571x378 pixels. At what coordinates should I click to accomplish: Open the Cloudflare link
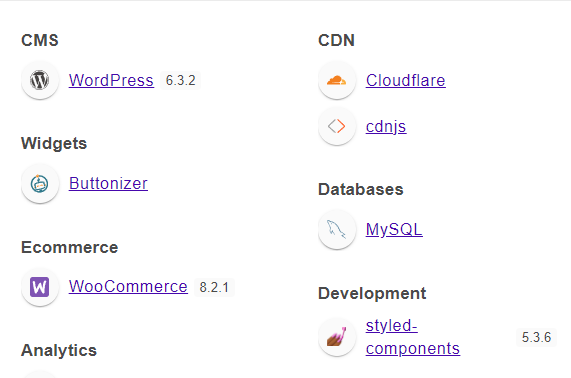pos(406,80)
